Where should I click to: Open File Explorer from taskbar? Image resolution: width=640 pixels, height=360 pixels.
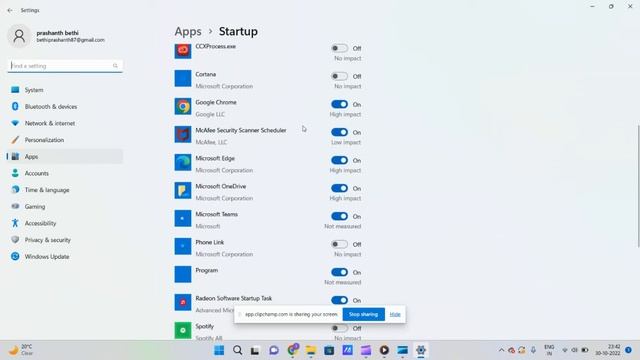[x=311, y=350]
